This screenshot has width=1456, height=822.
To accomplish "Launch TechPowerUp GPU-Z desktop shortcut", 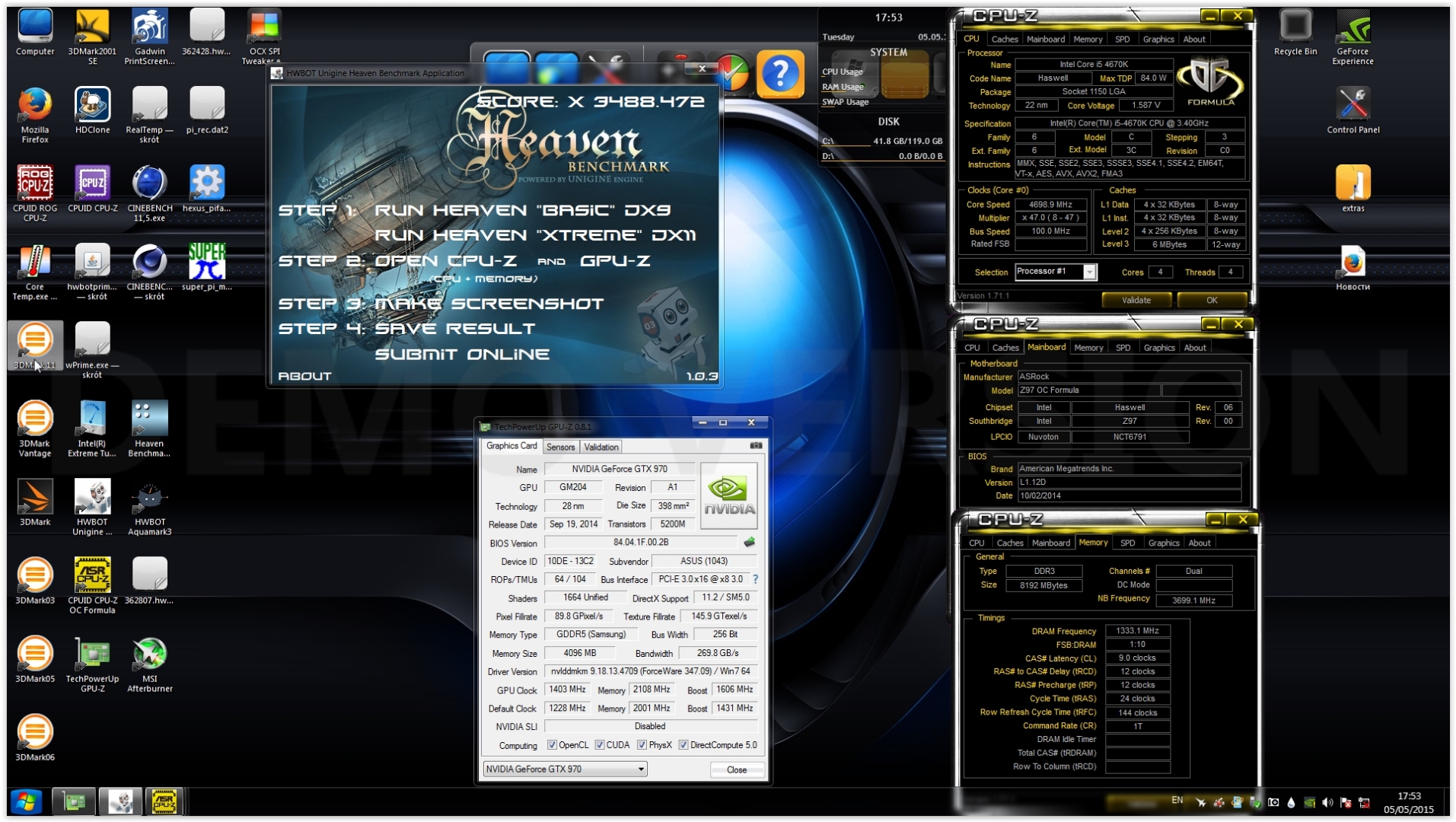I will (92, 664).
